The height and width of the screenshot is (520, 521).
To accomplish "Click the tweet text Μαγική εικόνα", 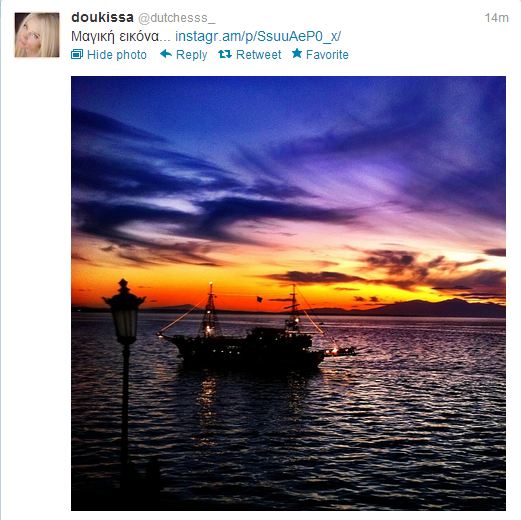I will click(x=121, y=37).
